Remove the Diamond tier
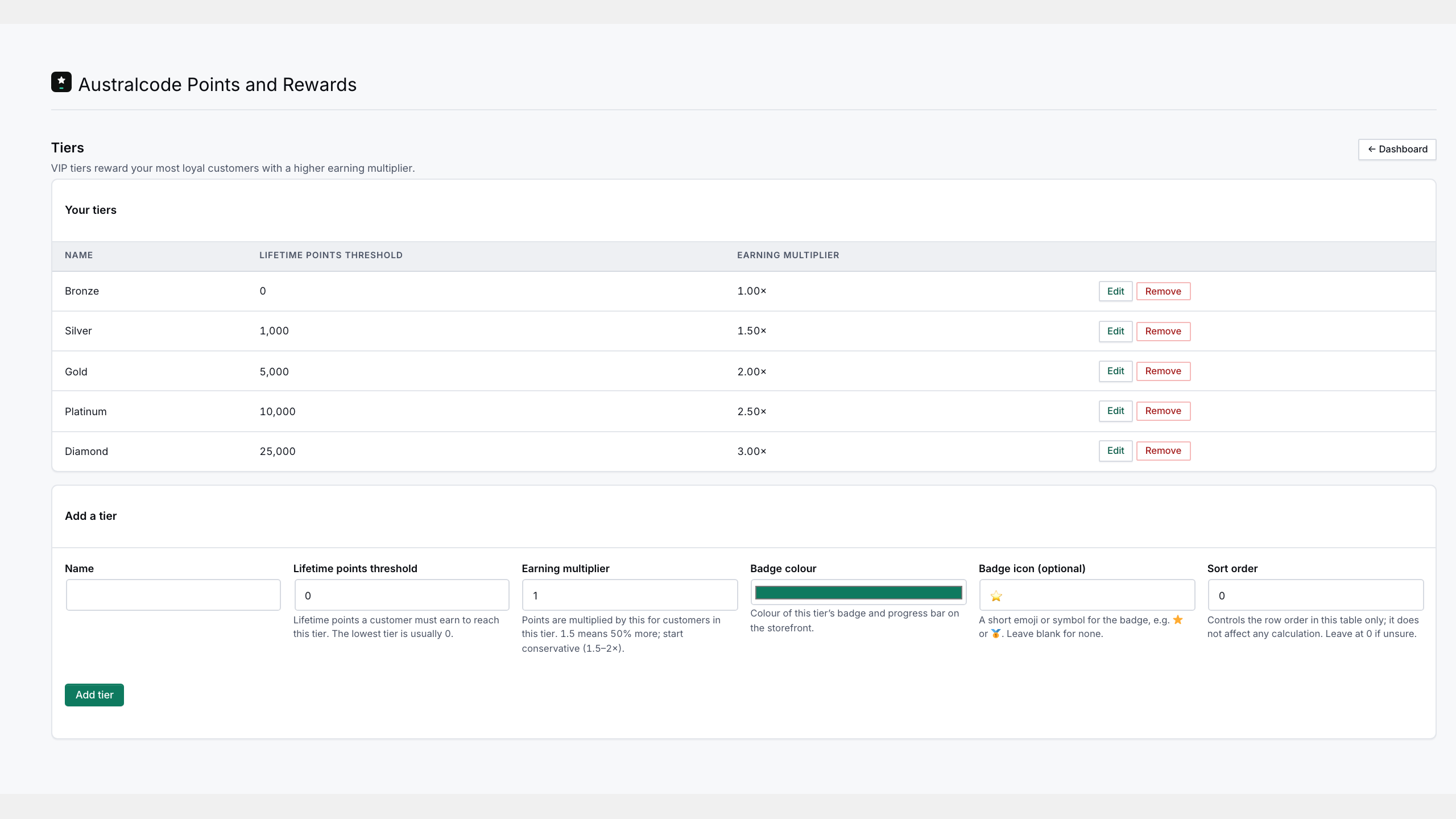Image resolution: width=1456 pixels, height=819 pixels. point(1163,450)
